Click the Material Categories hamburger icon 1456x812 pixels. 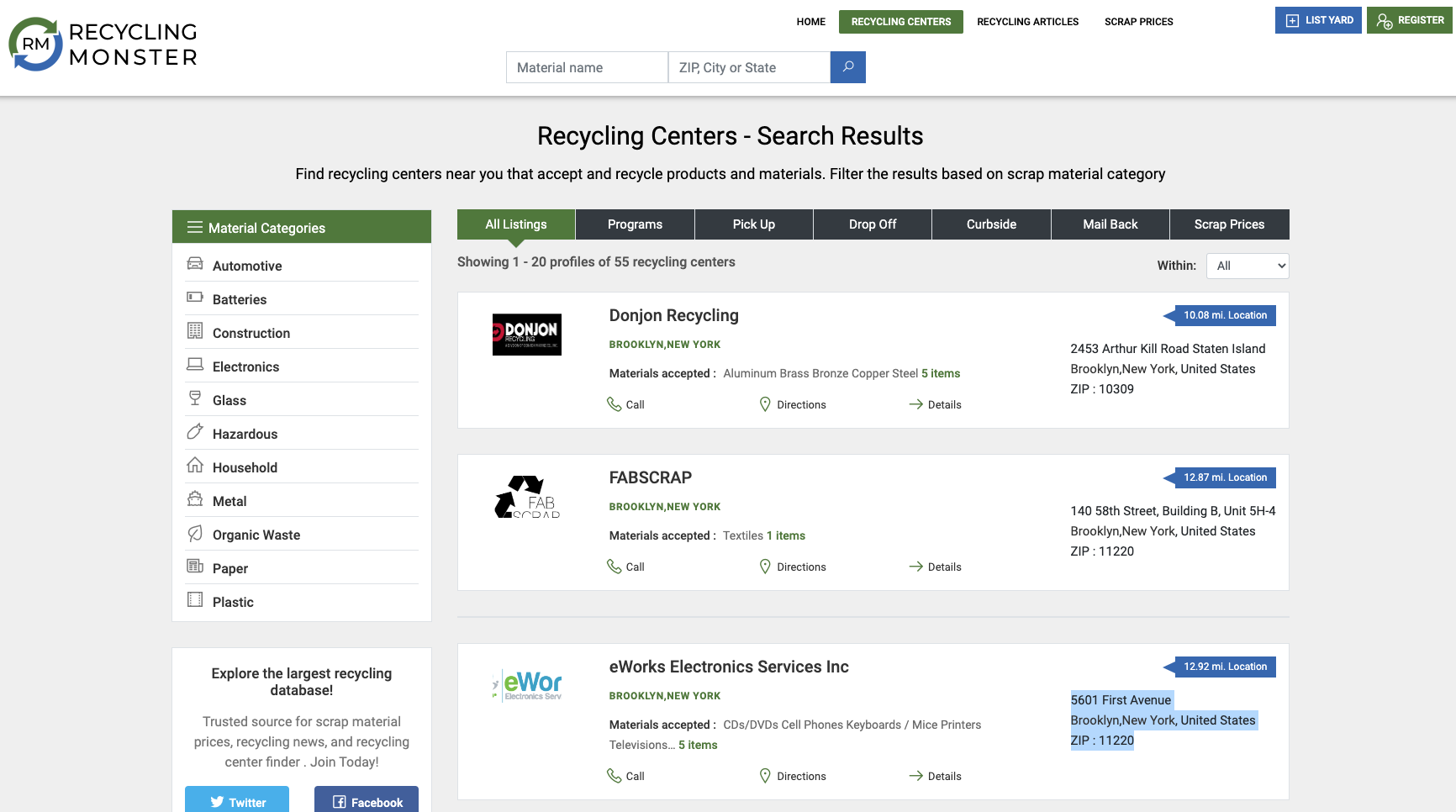[195, 227]
